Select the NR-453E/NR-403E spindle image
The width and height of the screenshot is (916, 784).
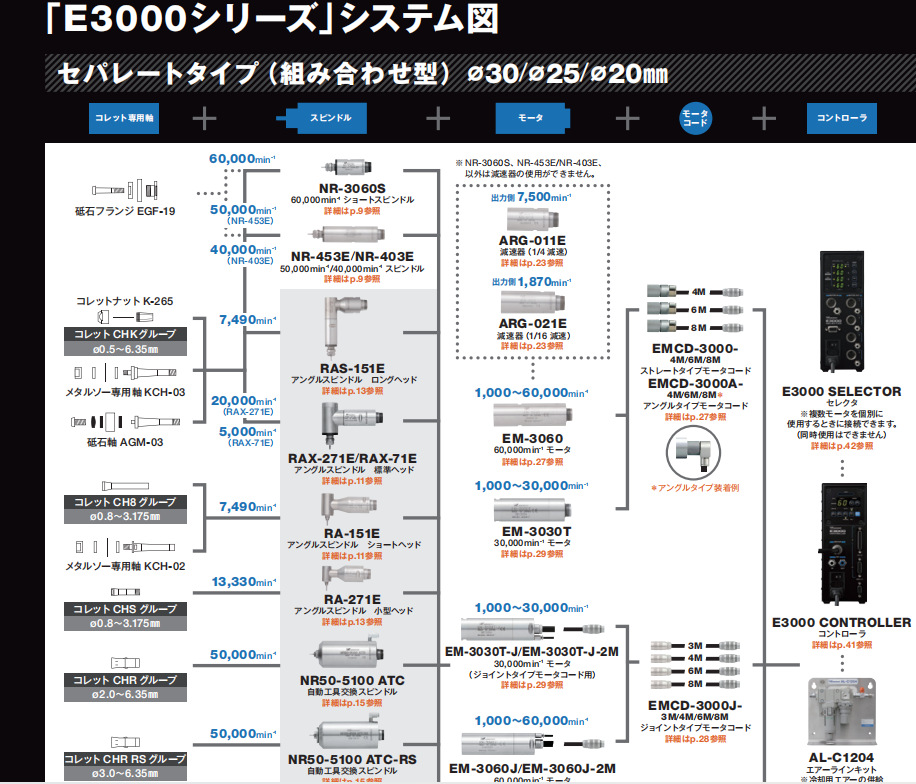(x=348, y=235)
